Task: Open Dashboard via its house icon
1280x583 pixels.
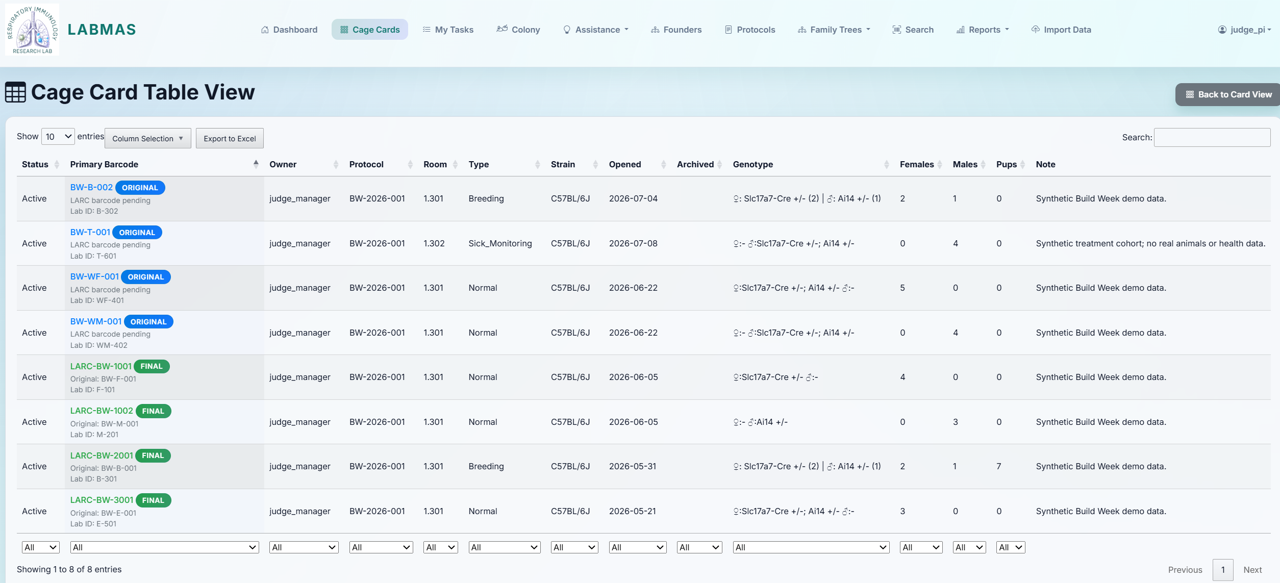Action: 265,30
